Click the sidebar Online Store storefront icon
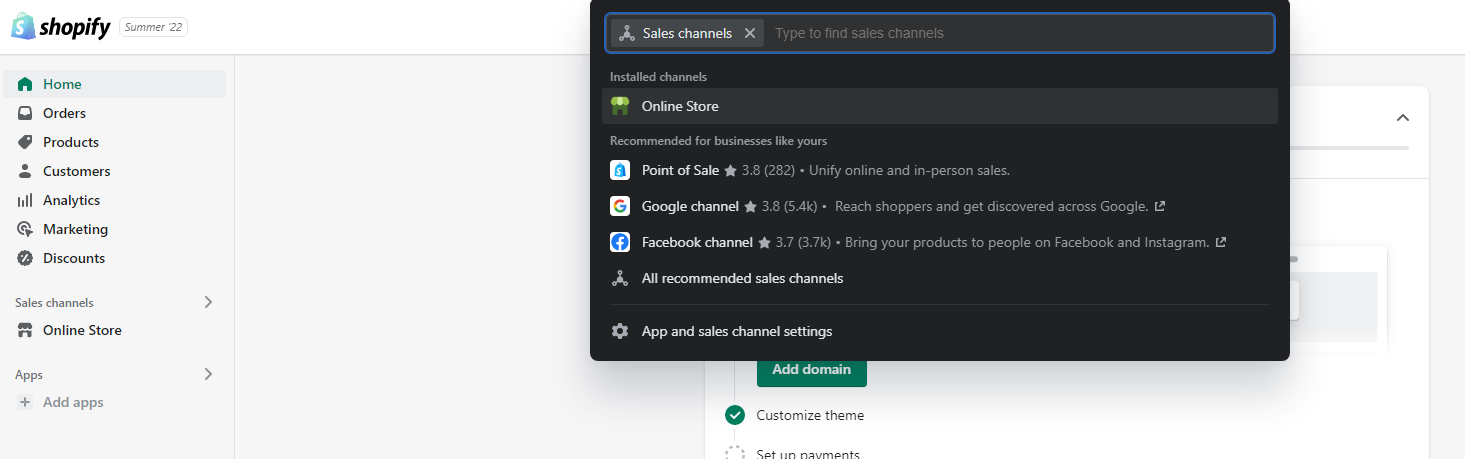Image resolution: width=1465 pixels, height=459 pixels. [25, 330]
